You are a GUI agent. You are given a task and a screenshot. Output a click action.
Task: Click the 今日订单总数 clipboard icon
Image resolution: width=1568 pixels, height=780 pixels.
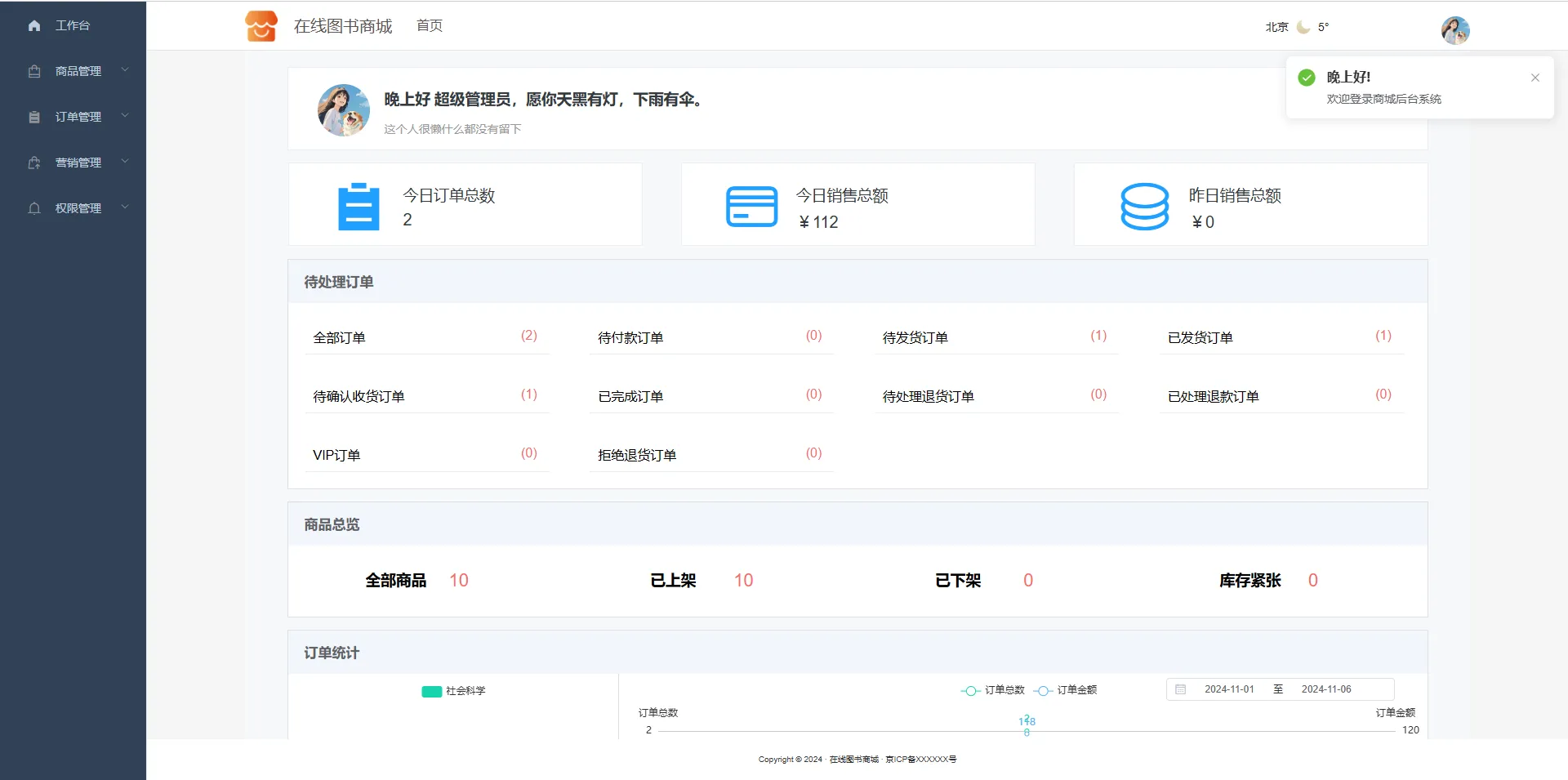[359, 207]
